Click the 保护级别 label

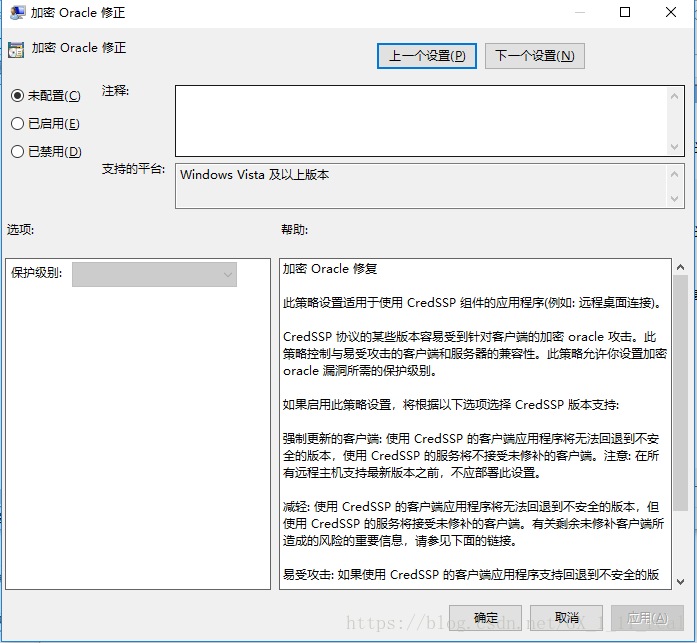click(36, 272)
